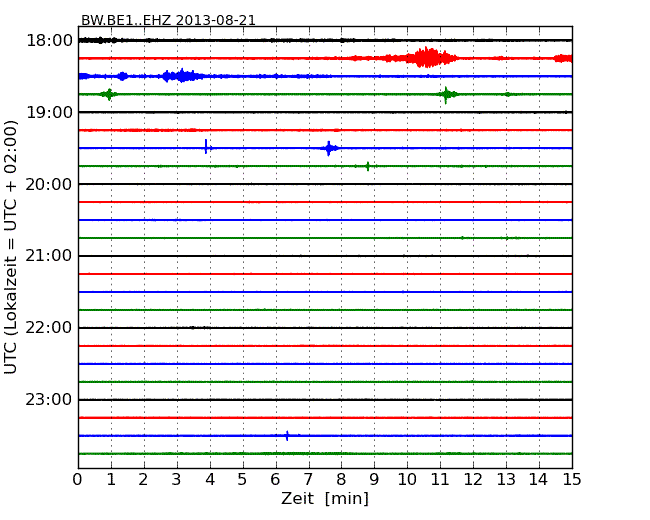The image size is (650, 520).
Task: Click the Zeit [min] axis label
Action: [325, 498]
